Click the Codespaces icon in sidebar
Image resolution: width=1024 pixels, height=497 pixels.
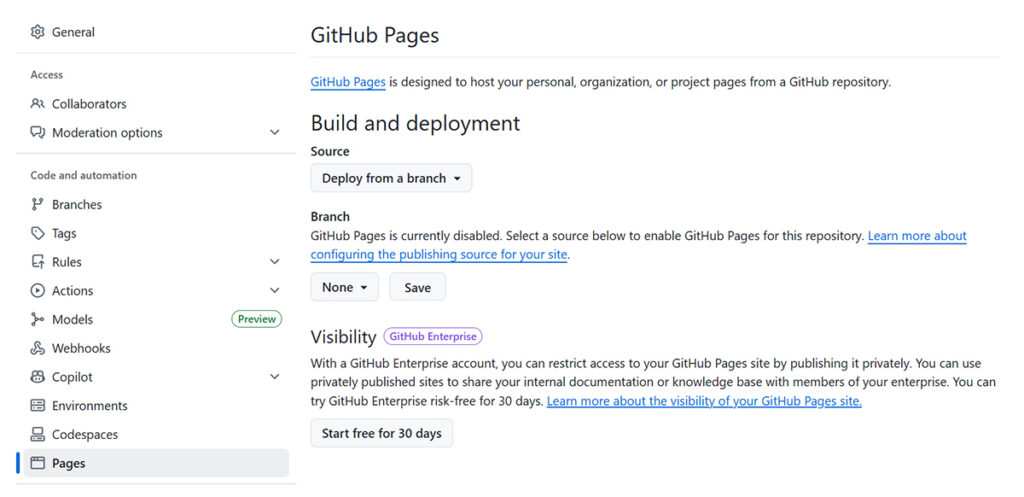38,435
